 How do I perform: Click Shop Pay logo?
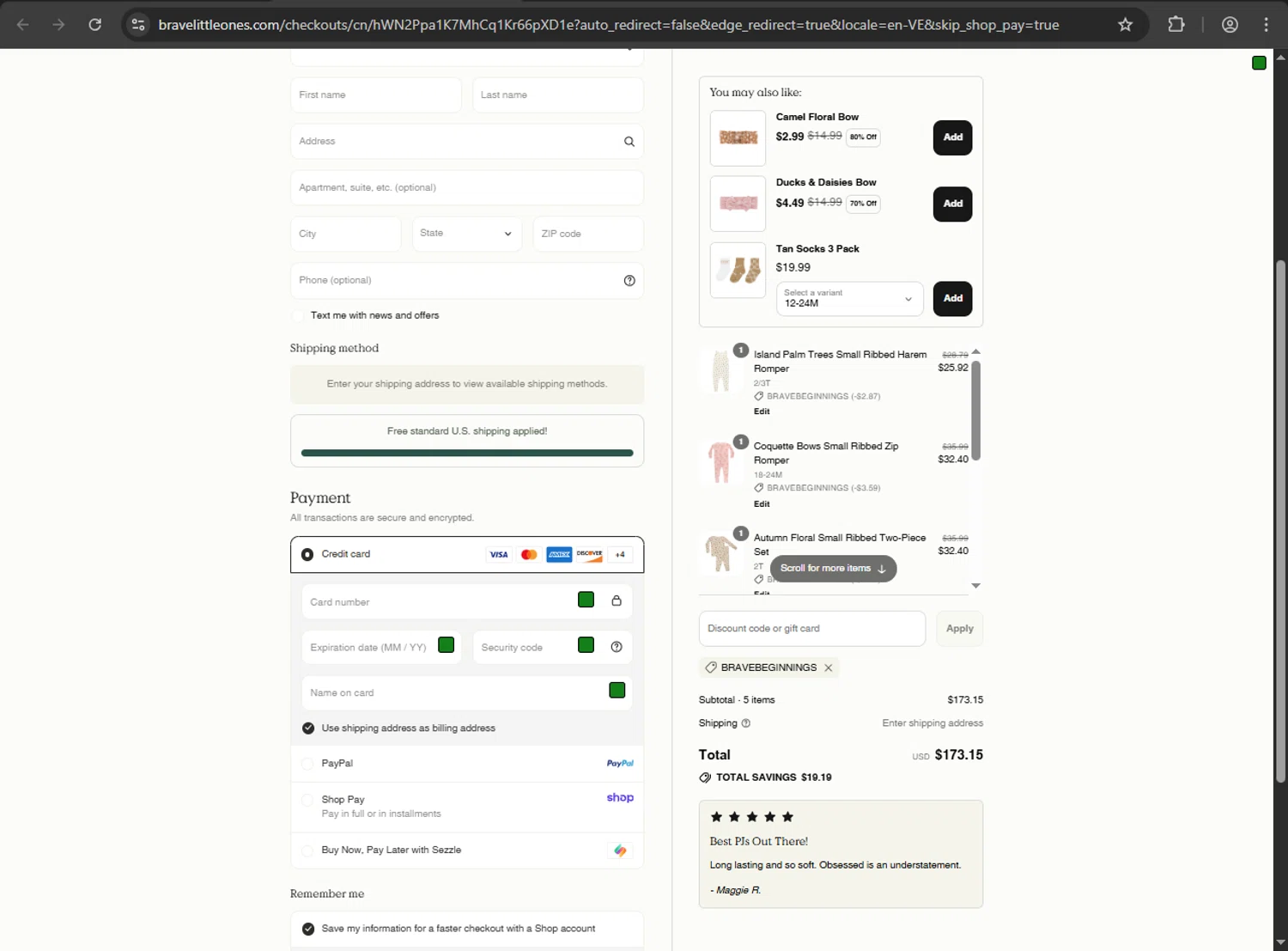(620, 798)
